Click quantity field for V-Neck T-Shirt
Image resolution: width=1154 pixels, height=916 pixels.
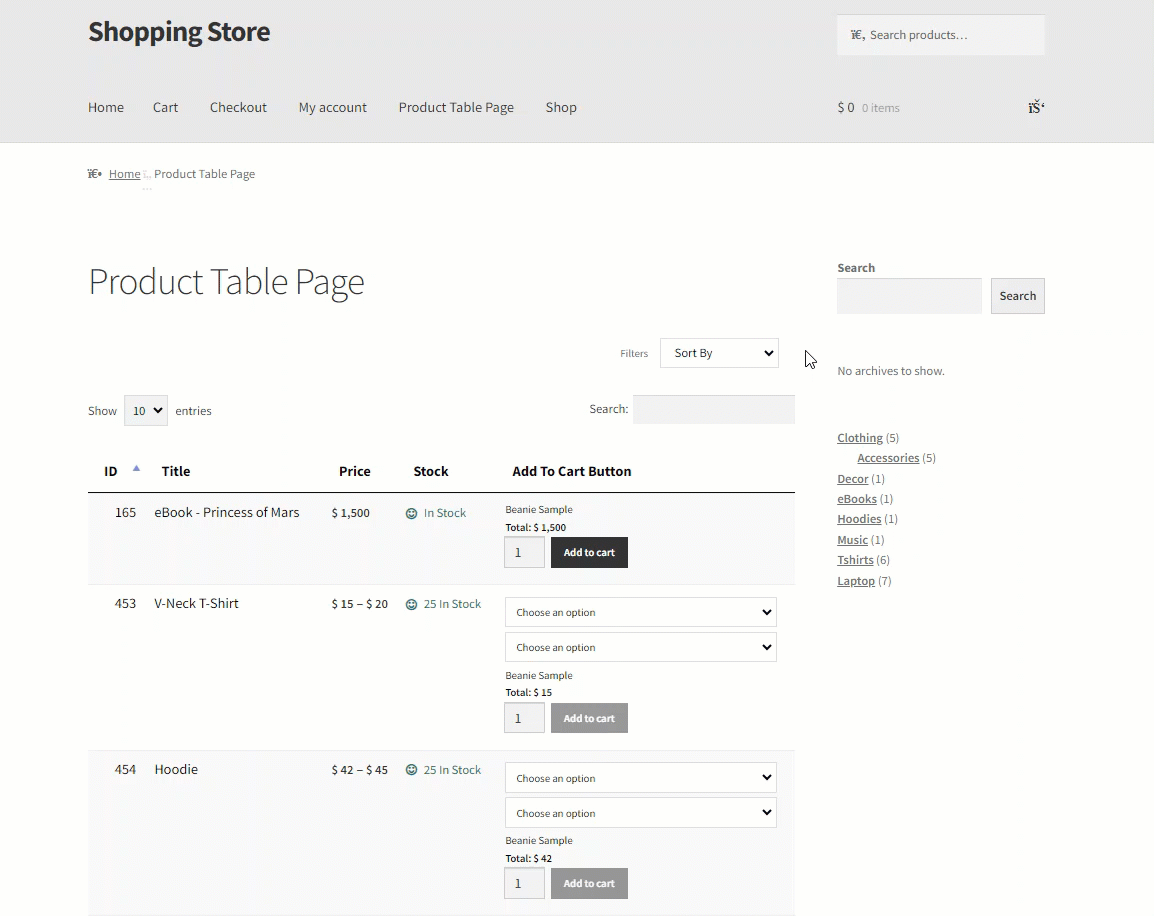coord(524,718)
